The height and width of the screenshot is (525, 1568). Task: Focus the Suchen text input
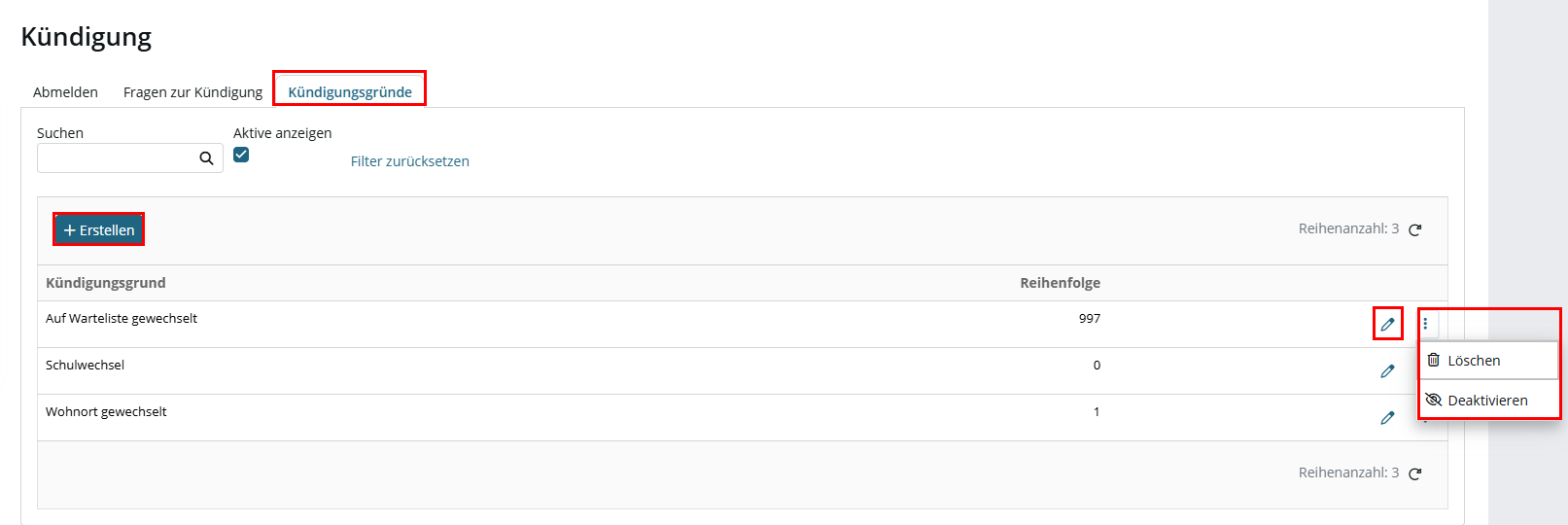[x=117, y=158]
